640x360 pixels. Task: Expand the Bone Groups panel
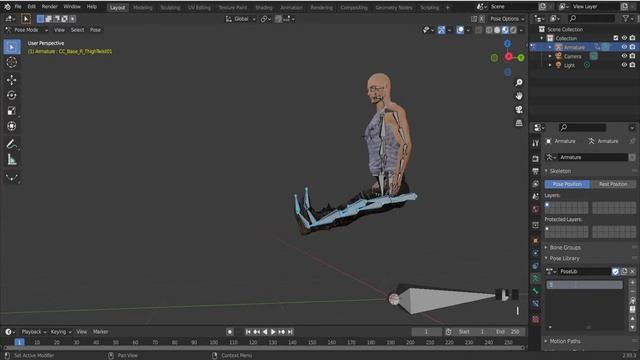564,248
